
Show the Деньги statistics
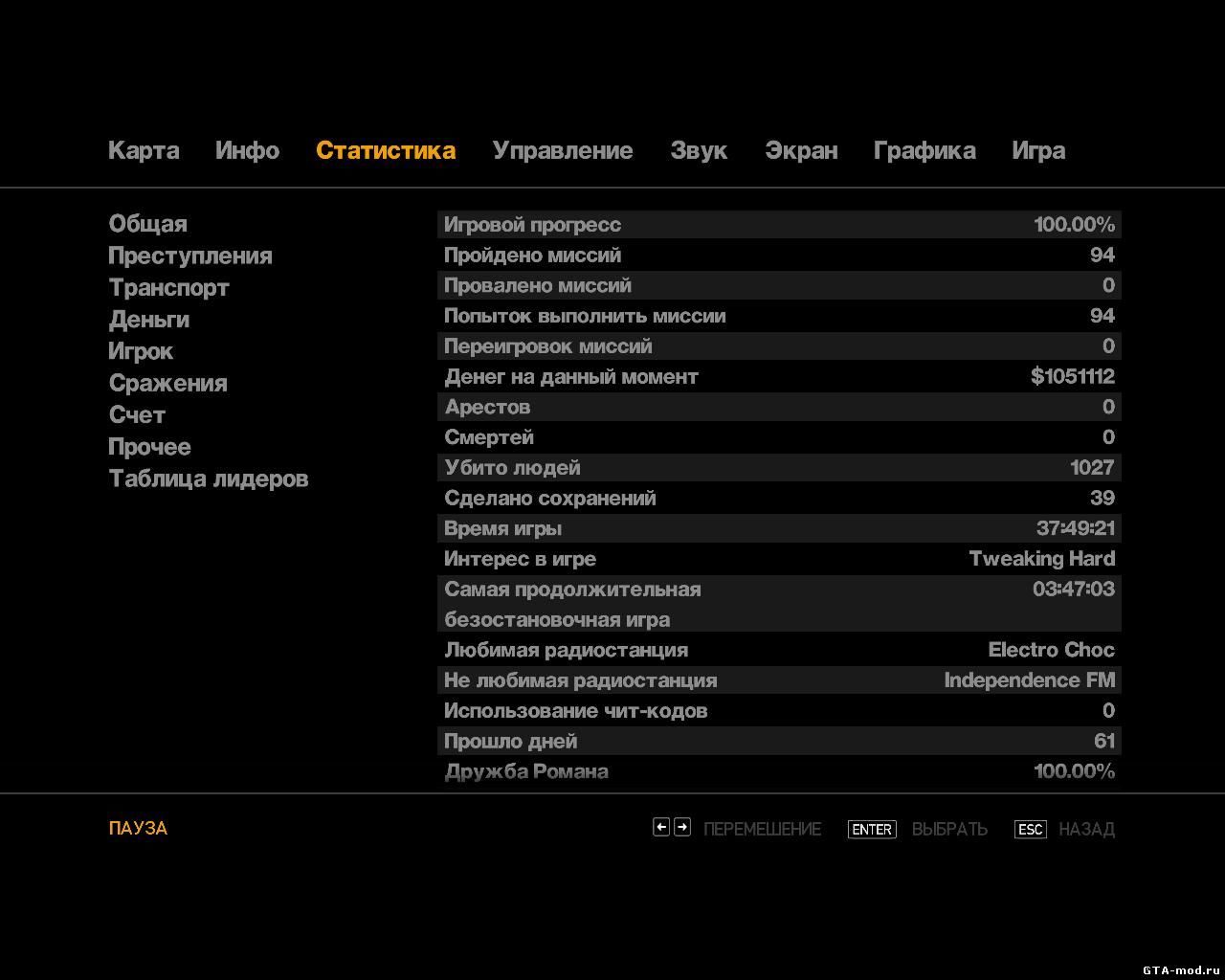[x=149, y=320]
